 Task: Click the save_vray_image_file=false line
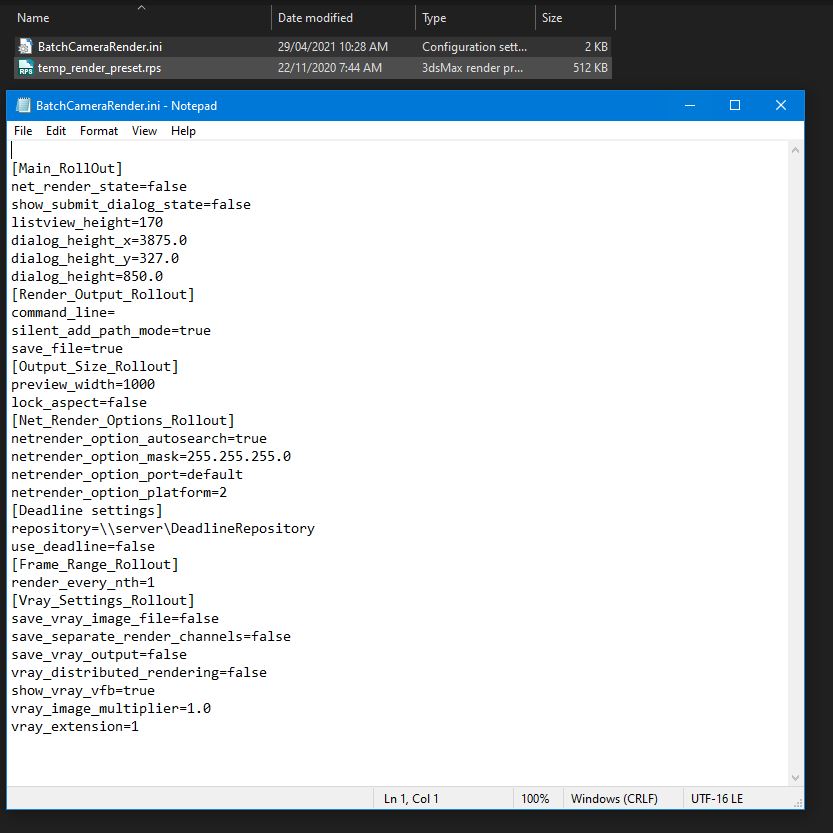pyautogui.click(x=115, y=619)
